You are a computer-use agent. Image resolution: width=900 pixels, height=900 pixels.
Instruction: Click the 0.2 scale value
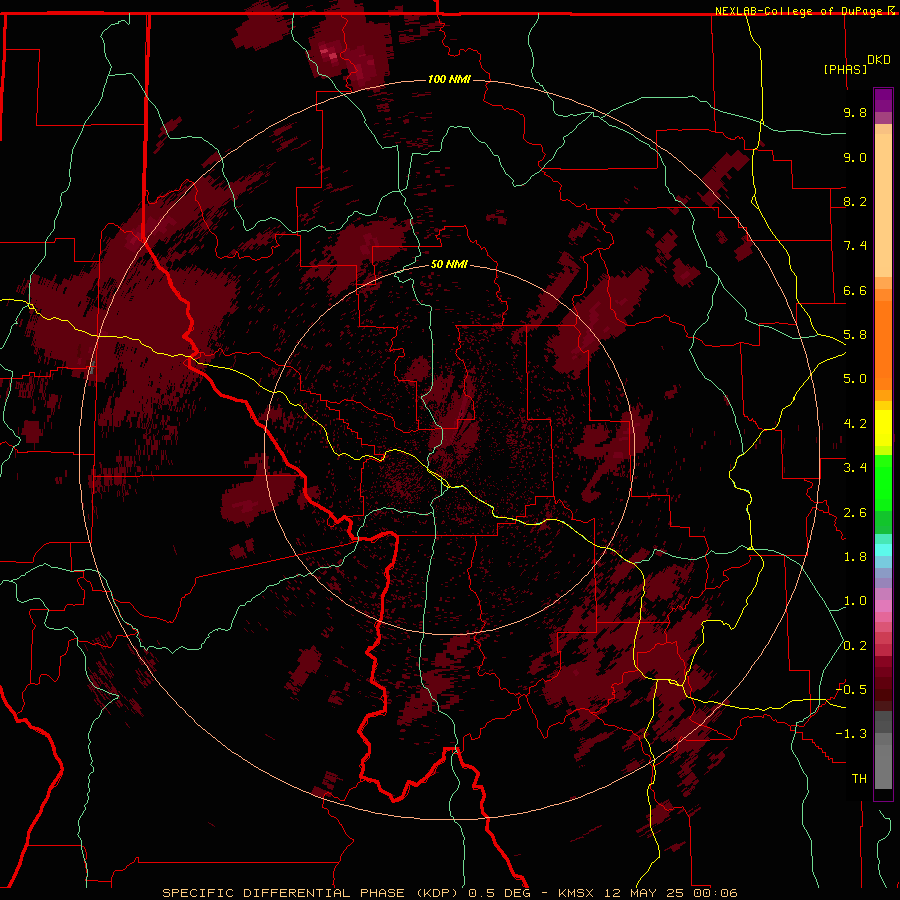point(855,646)
